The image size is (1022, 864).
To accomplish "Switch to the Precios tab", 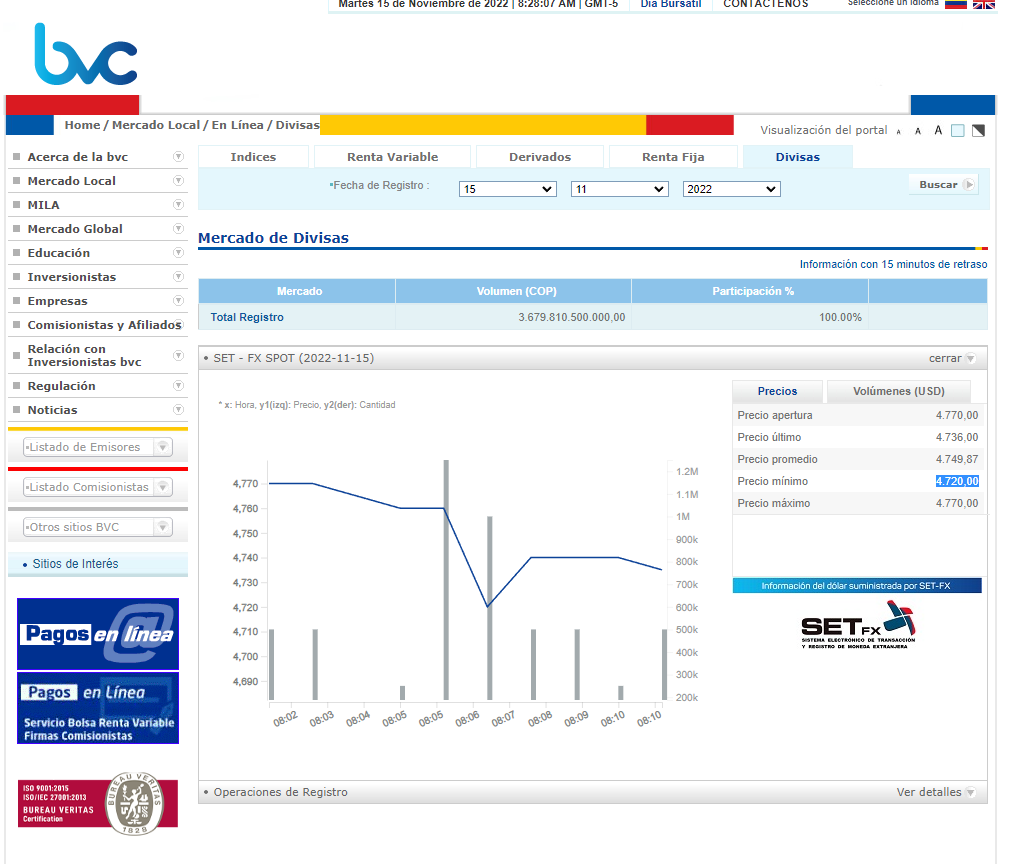I will click(777, 391).
